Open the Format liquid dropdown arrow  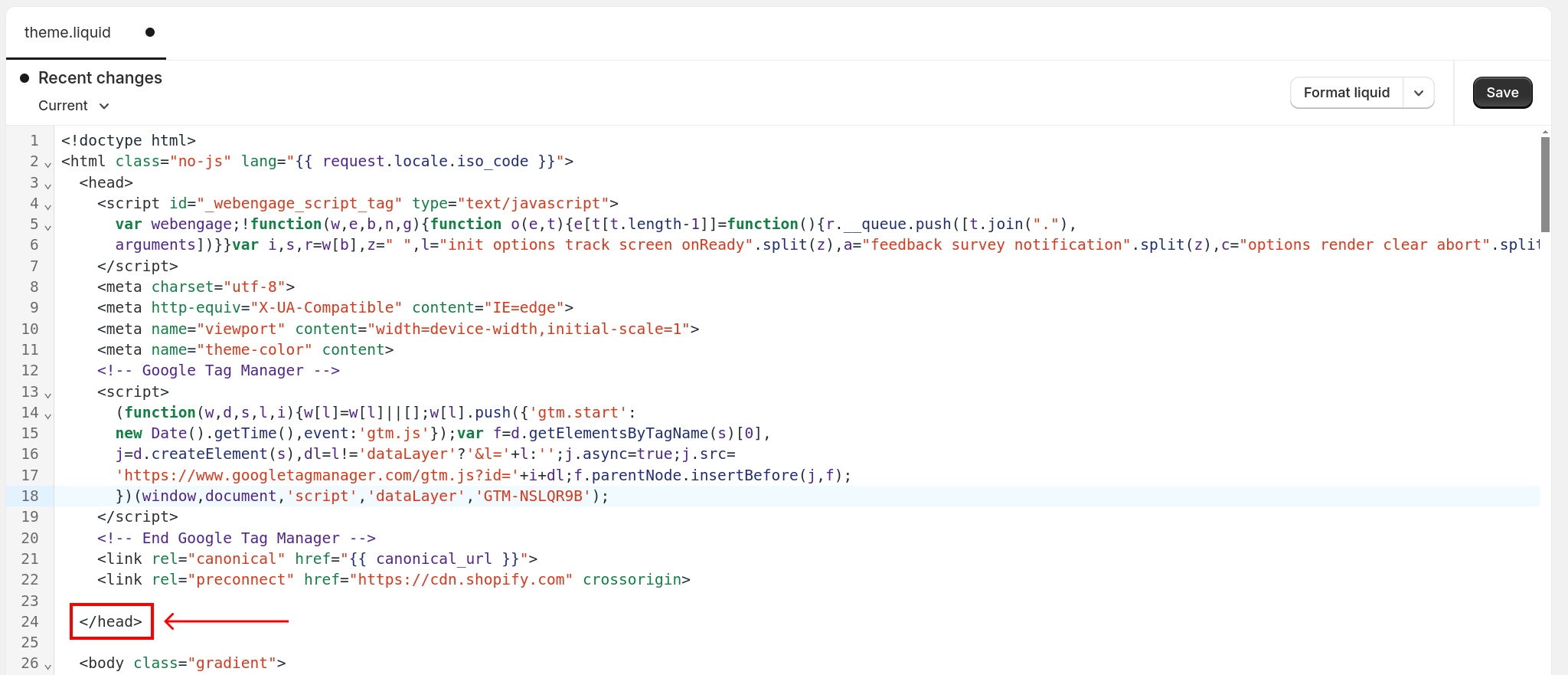(1418, 93)
